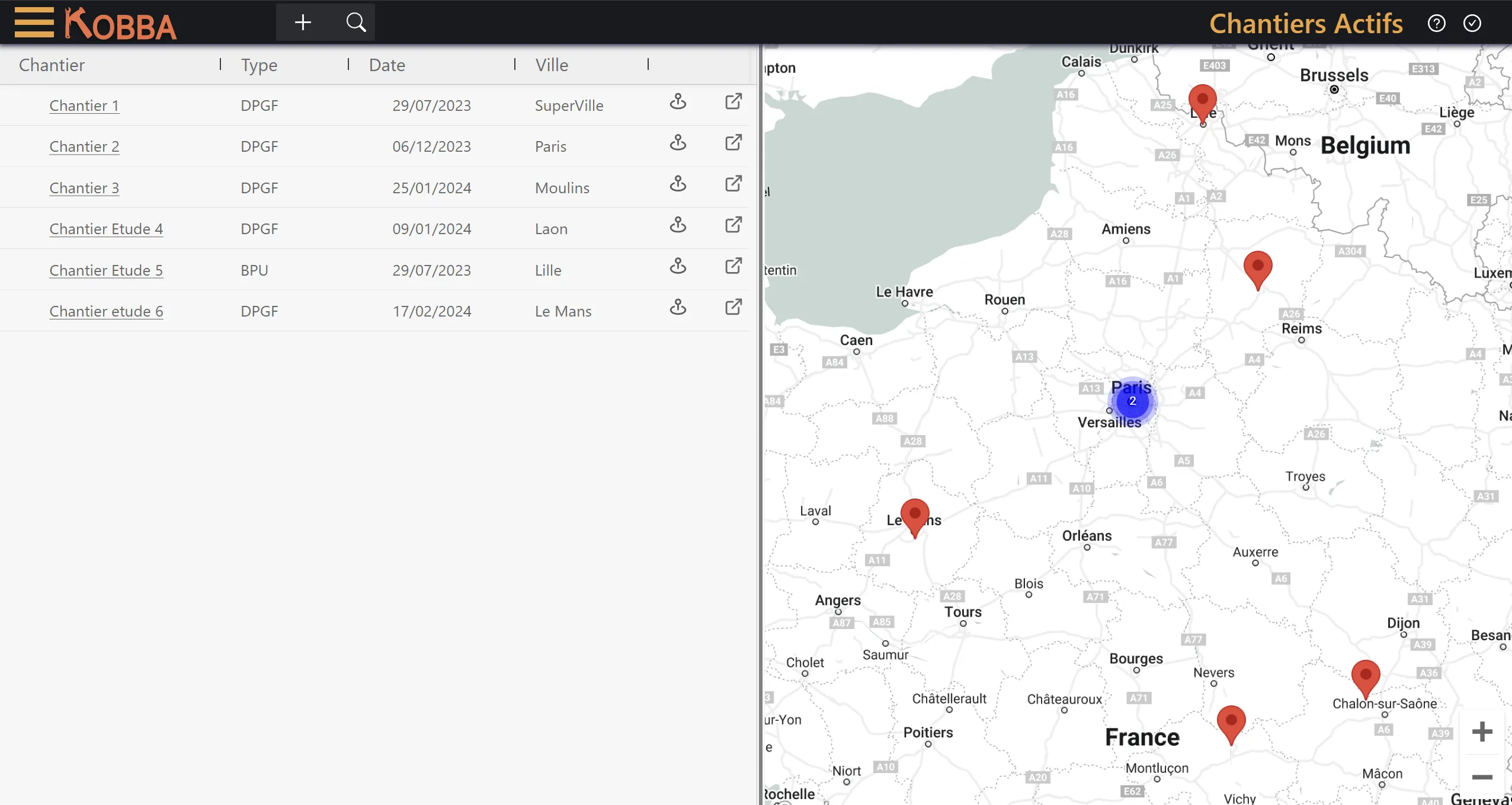1512x805 pixels.
Task: Click the date 06/12/2023
Action: pyautogui.click(x=431, y=146)
